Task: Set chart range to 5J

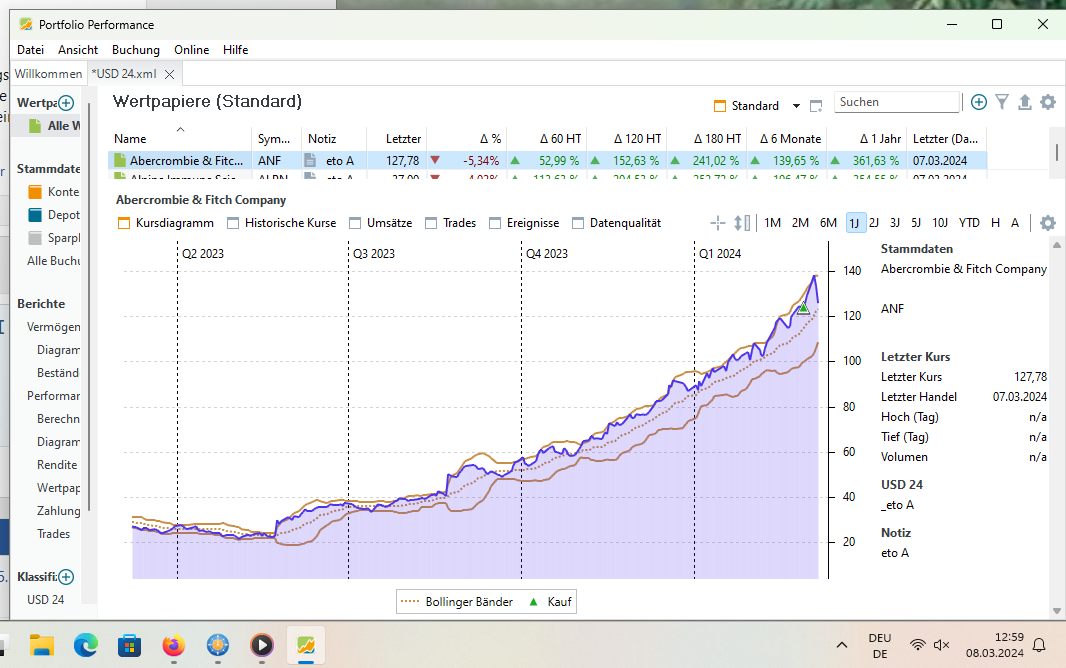Action: 916,223
